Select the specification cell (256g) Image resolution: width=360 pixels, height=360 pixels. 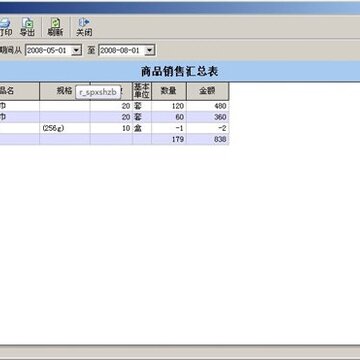(x=65, y=128)
